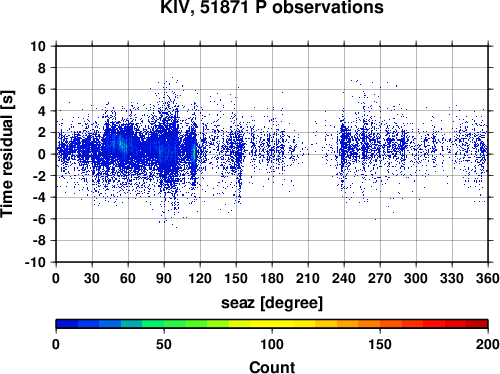Click the x-axis tick label 240
Viewport: 500px width, 374px height.
(x=344, y=278)
